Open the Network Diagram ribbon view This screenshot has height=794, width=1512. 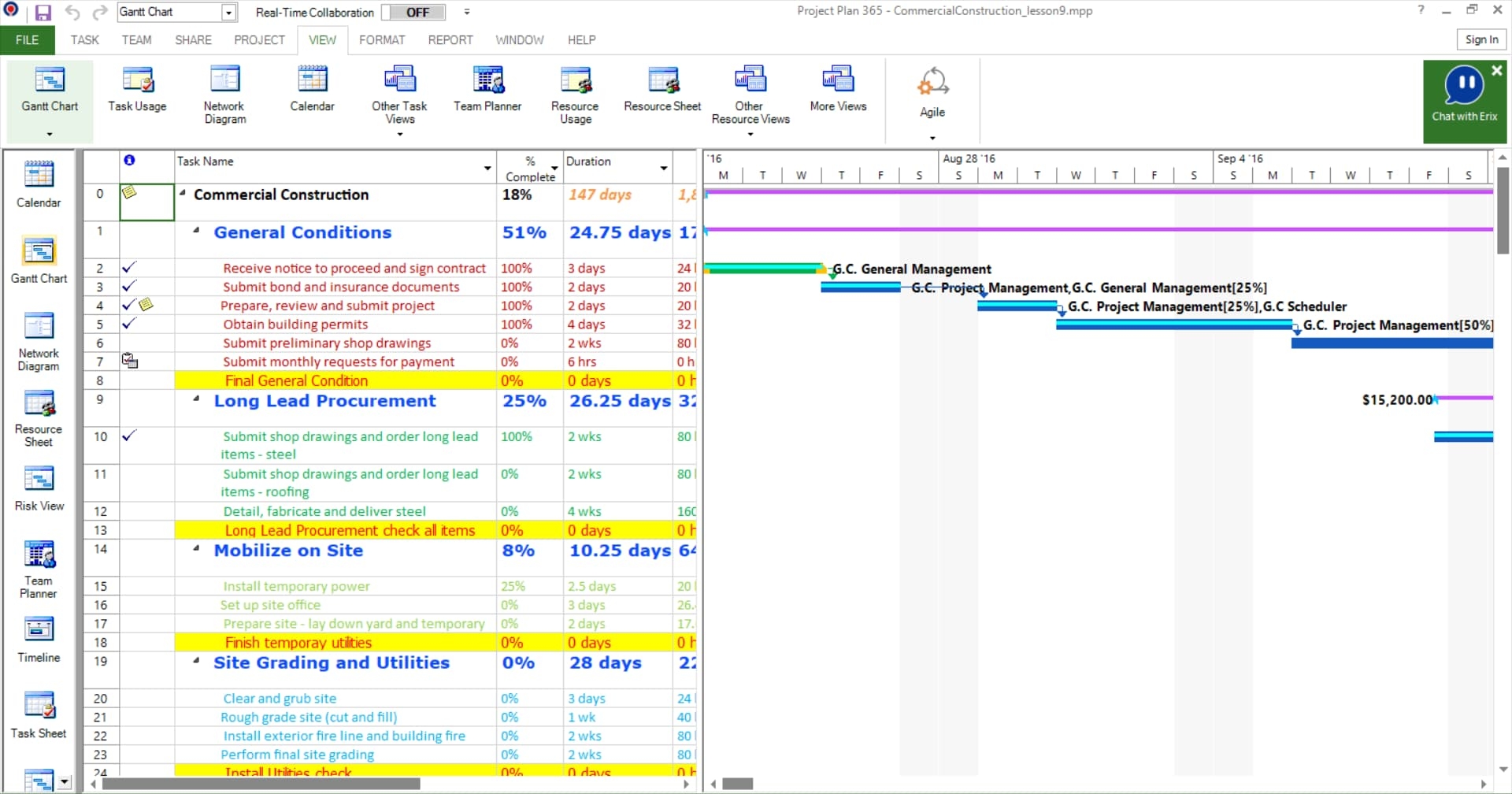[224, 95]
